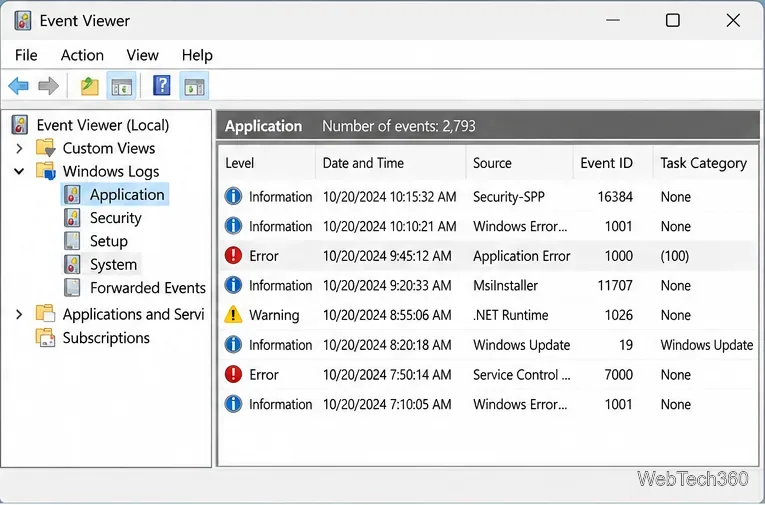This screenshot has height=505, width=765.
Task: Expand the Custom Views node
Action: pos(19,148)
